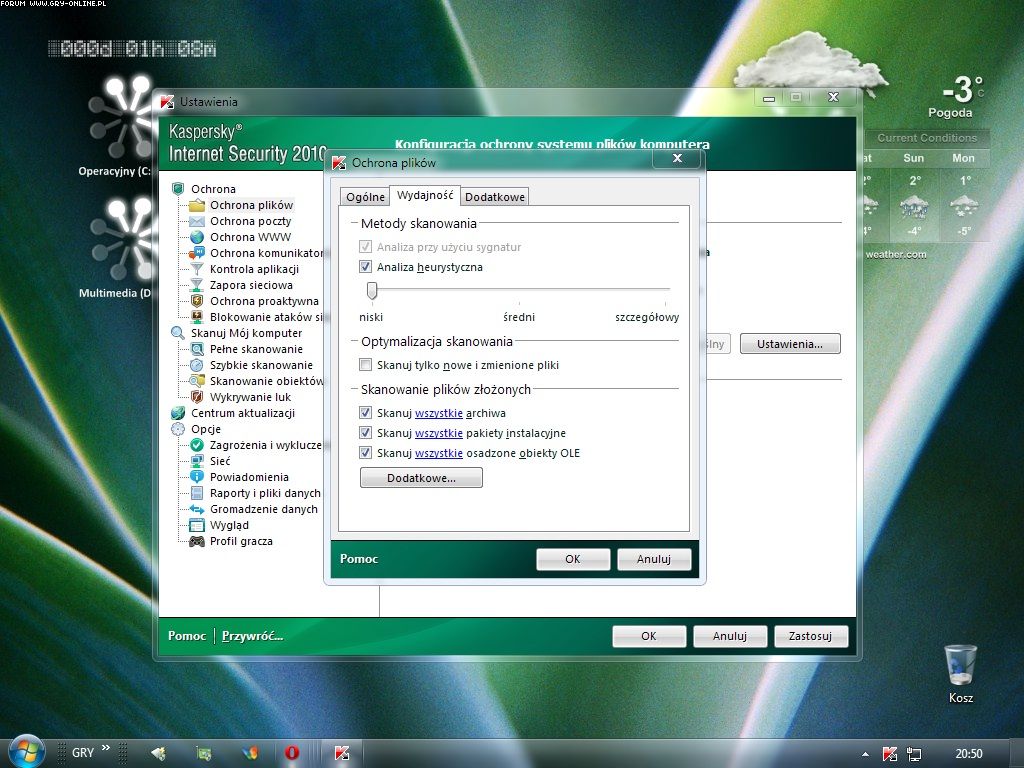1024x768 pixels.
Task: Open the Powiadomienia info icon
Action: [197, 477]
